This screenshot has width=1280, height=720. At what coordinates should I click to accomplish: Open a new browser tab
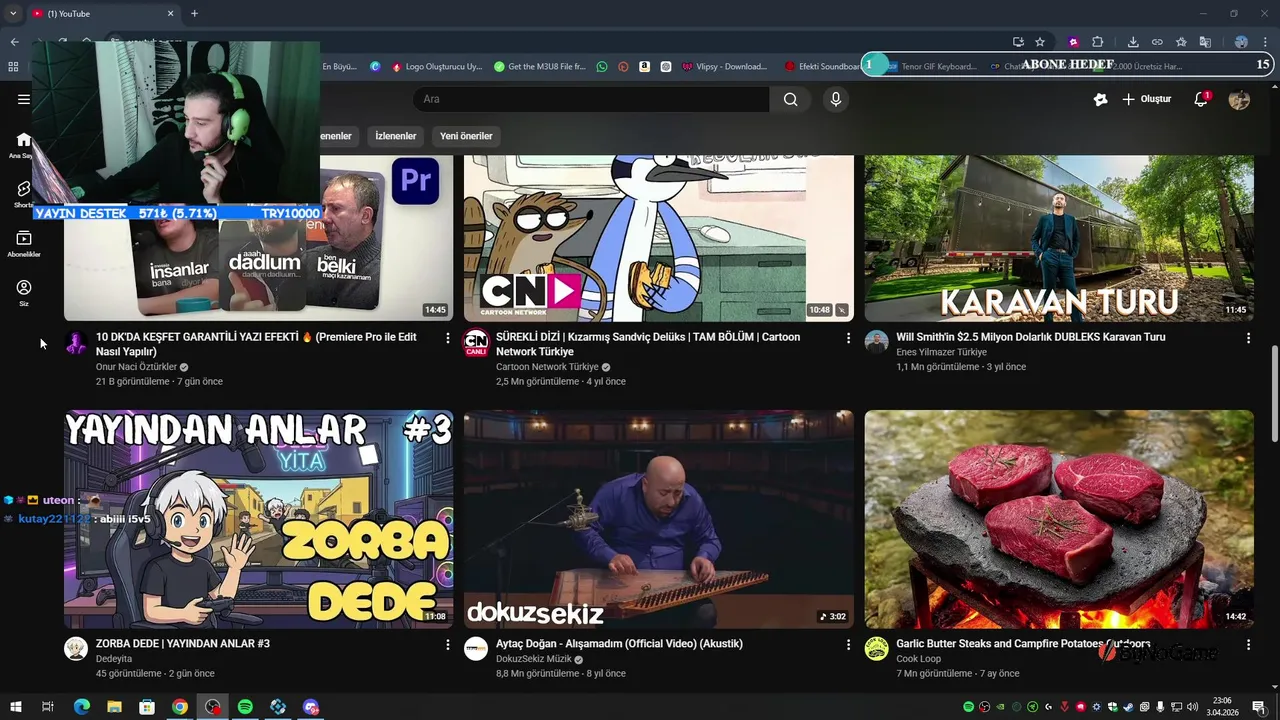(x=194, y=13)
